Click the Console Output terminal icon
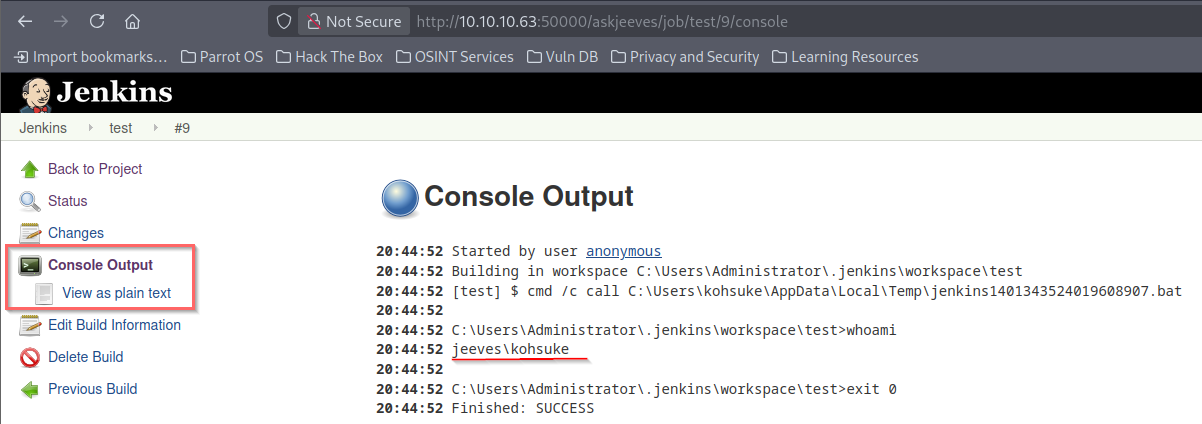1202x424 pixels. coord(30,265)
